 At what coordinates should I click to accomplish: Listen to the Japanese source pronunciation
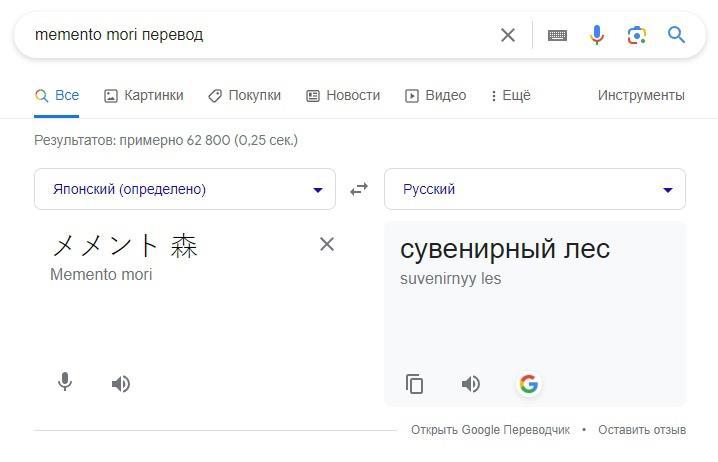tap(121, 384)
